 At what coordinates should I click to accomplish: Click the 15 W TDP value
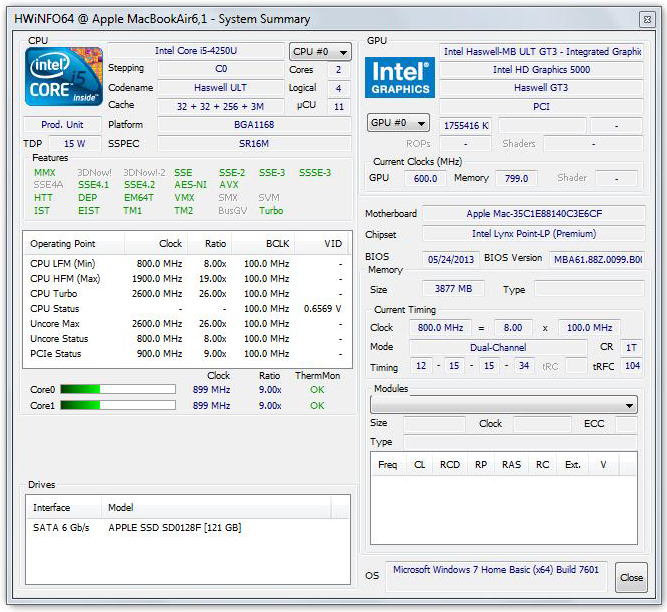tap(75, 144)
